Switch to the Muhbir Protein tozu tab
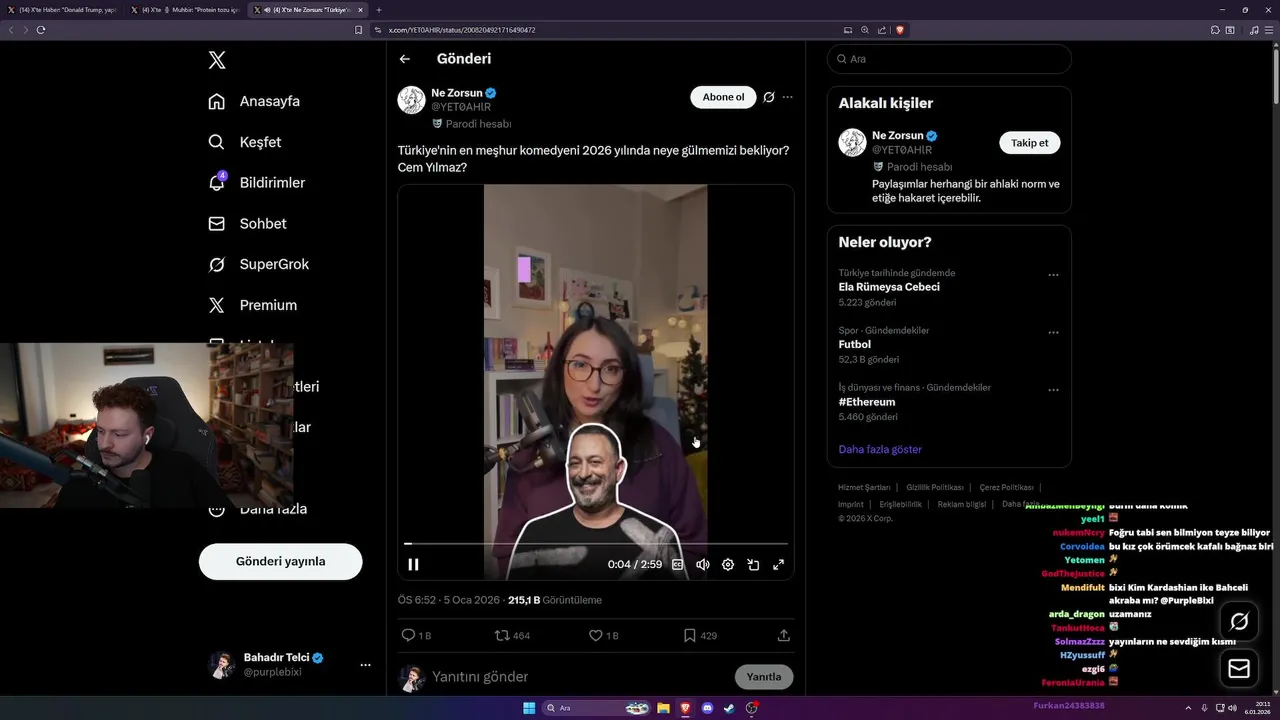The image size is (1280, 720). 184,10
